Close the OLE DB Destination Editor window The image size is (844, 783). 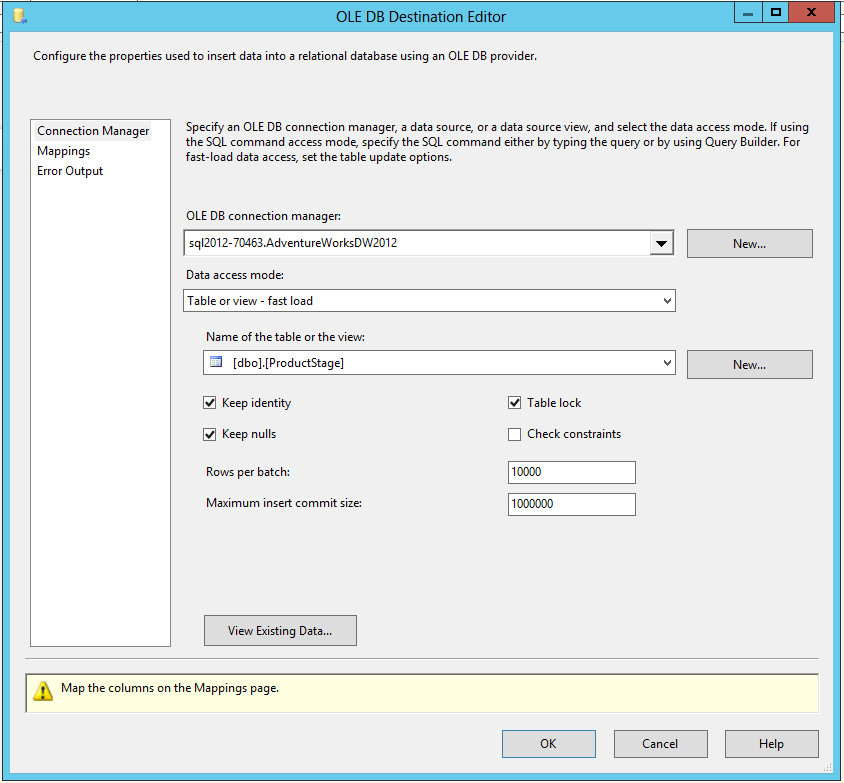click(x=811, y=13)
